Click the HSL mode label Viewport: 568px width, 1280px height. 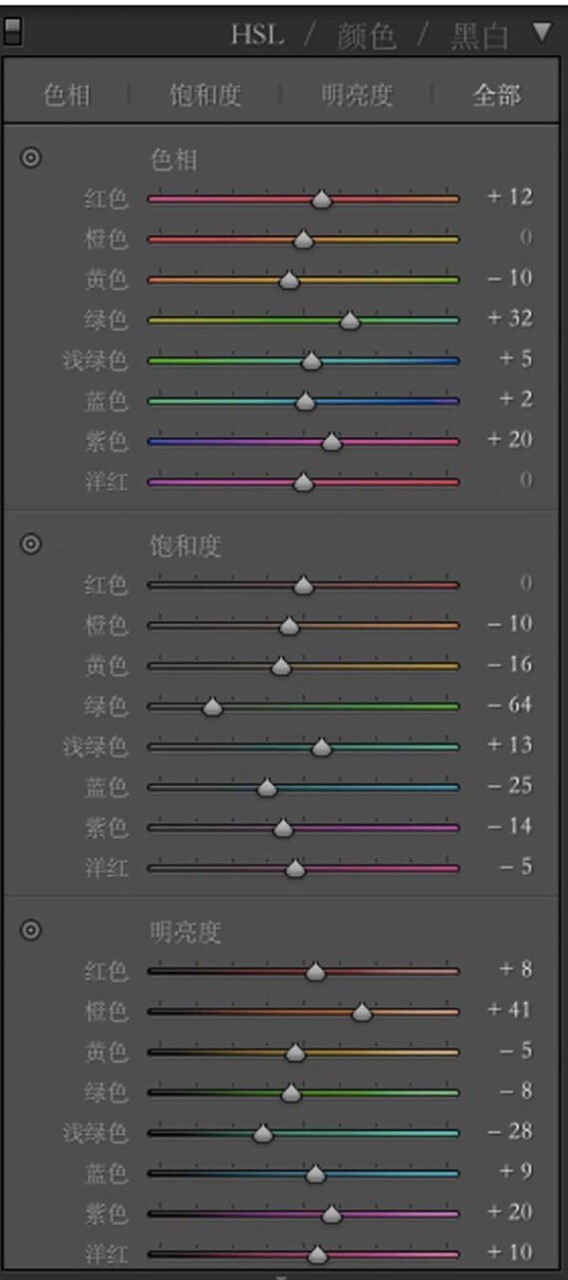point(258,35)
